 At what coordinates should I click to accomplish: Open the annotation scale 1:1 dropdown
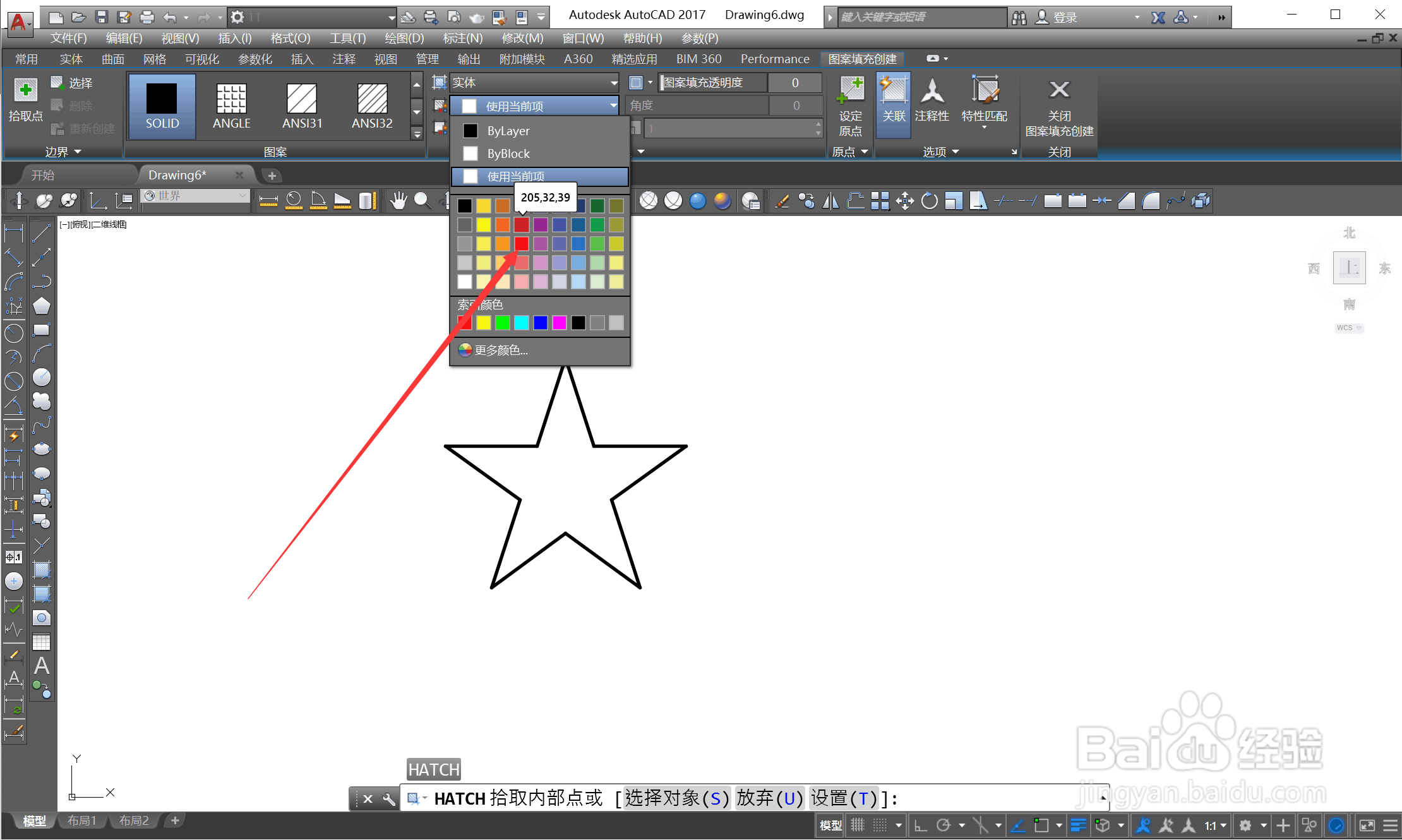pos(1214,825)
